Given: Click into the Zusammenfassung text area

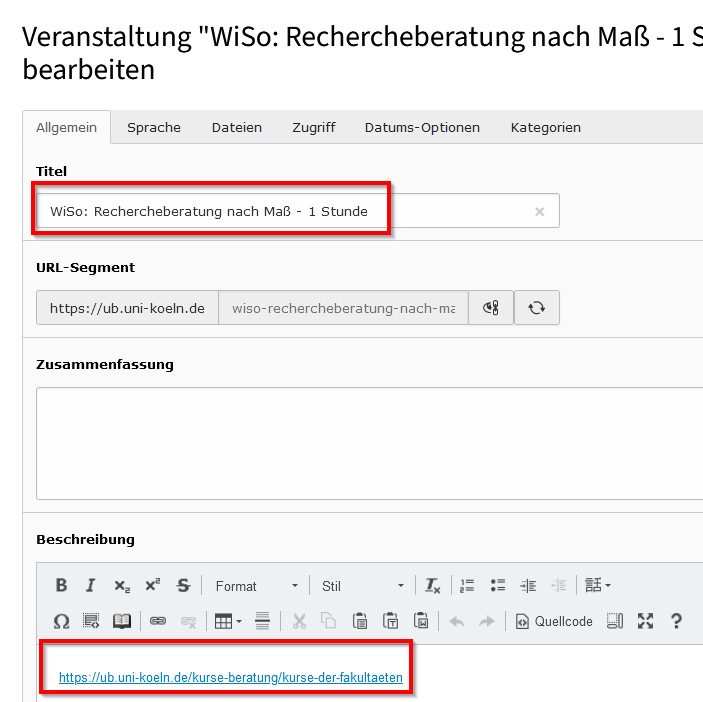Looking at the screenshot, I should pyautogui.click(x=369, y=443).
